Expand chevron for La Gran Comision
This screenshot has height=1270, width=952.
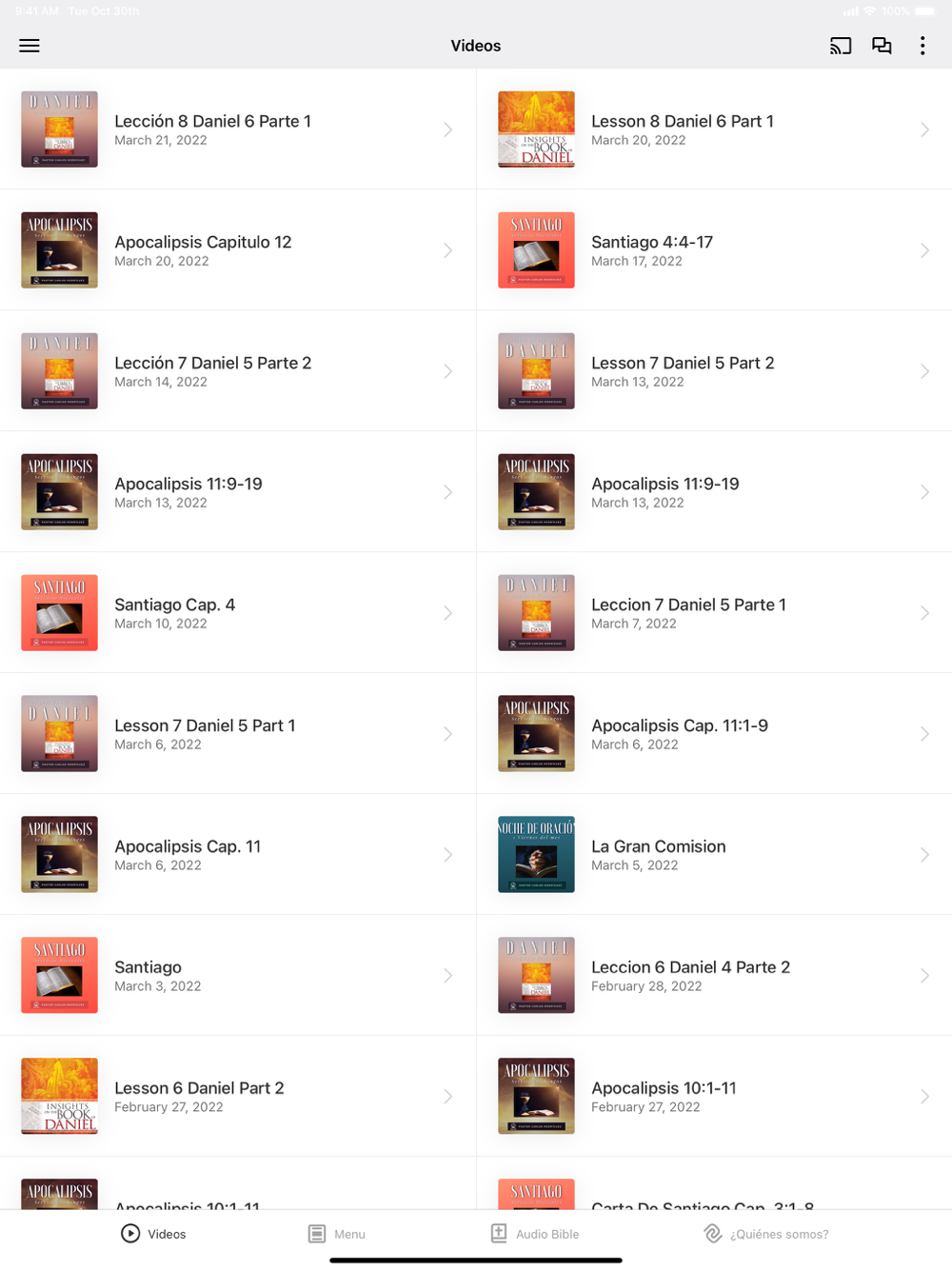click(924, 855)
